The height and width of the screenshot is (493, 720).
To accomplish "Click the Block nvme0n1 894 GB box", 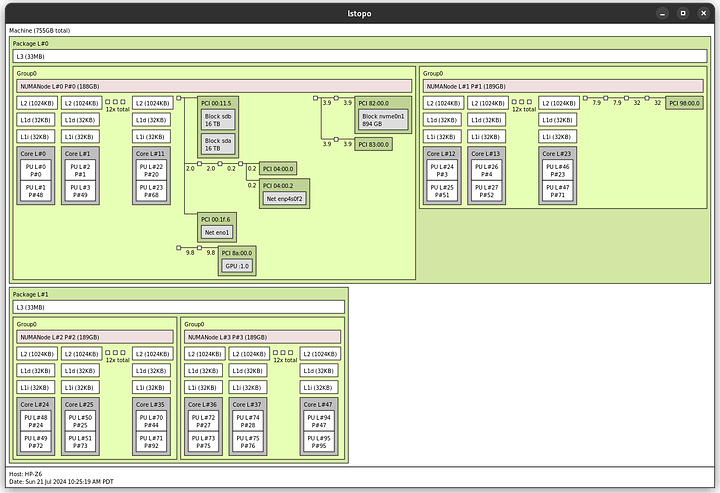I will [x=383, y=120].
